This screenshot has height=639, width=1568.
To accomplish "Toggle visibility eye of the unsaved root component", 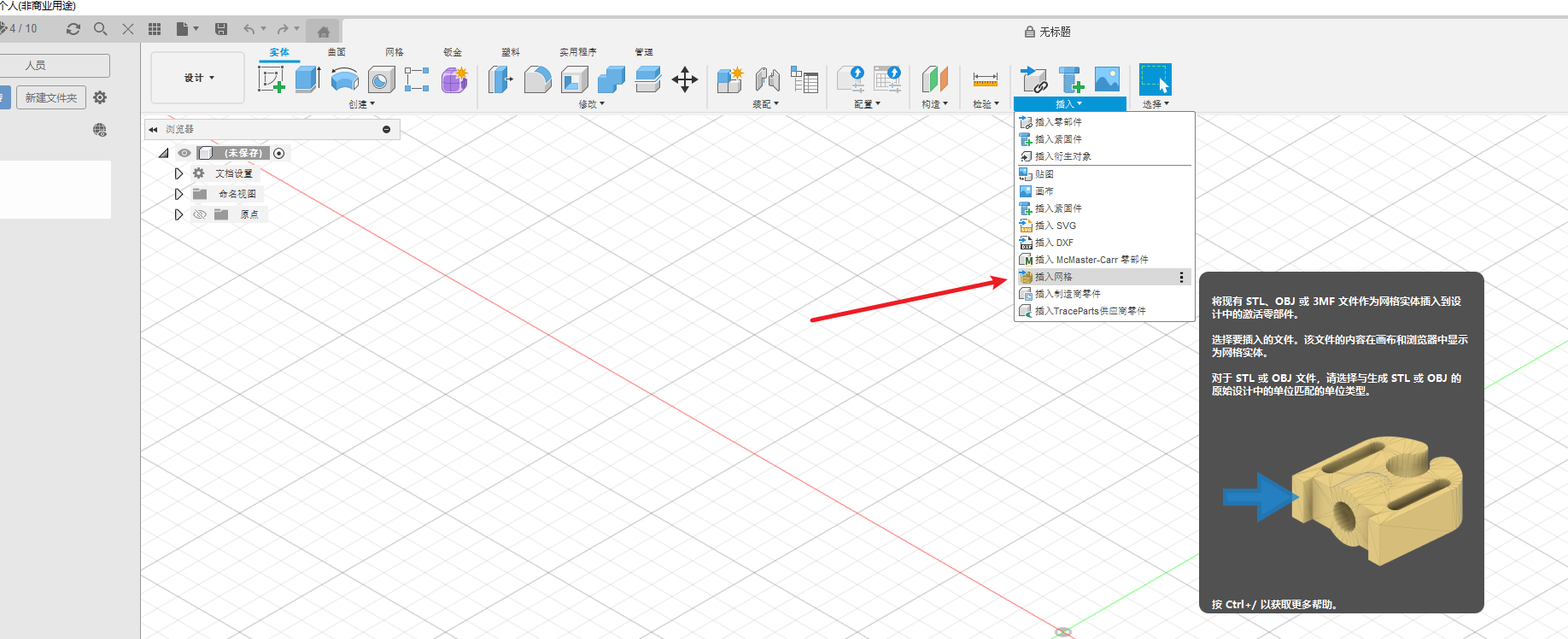I will (184, 153).
